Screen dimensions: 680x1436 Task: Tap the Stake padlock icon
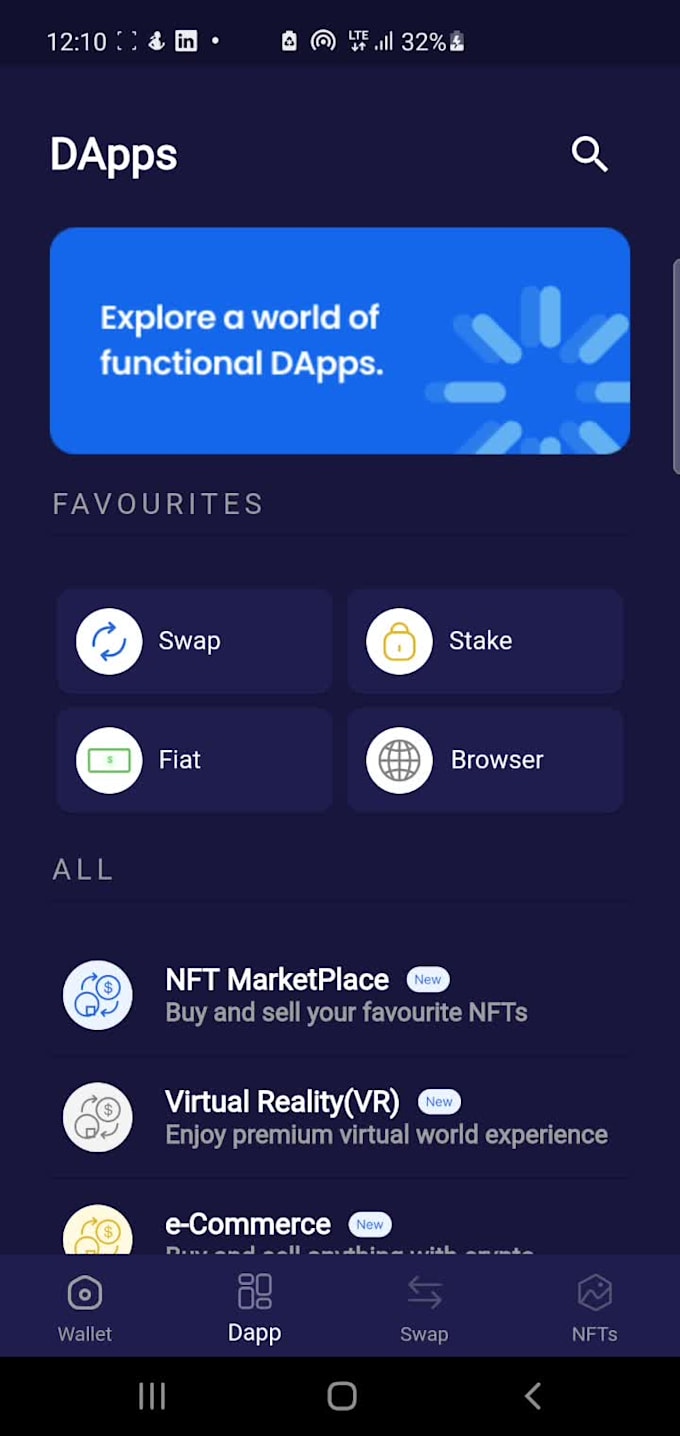pyautogui.click(x=399, y=641)
